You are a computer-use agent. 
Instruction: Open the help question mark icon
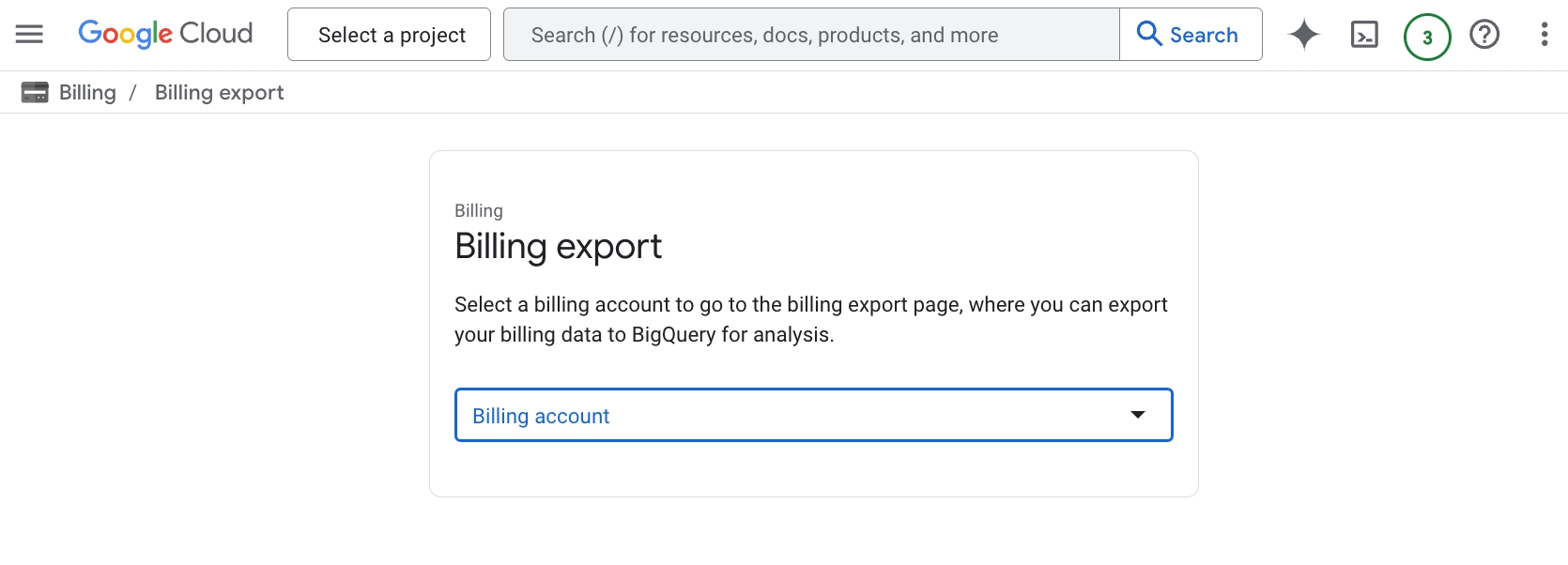click(x=1484, y=35)
